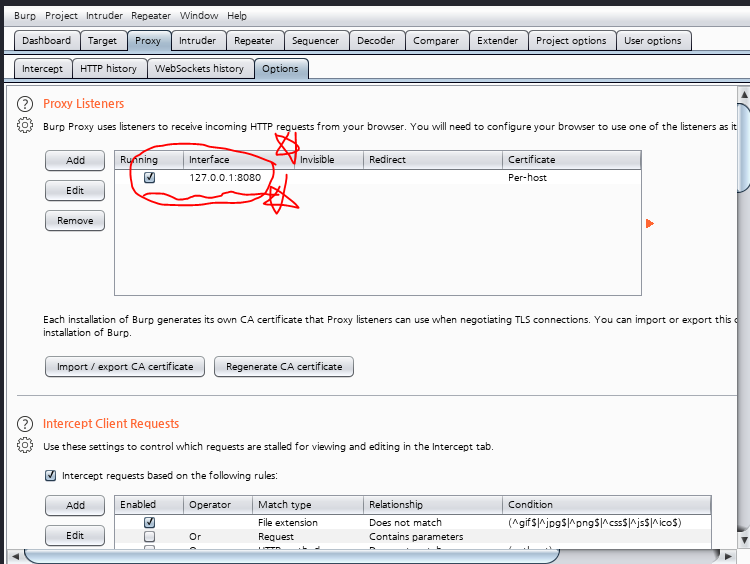The height and width of the screenshot is (564, 750).
Task: Switch to the Extender tab
Action: click(497, 41)
